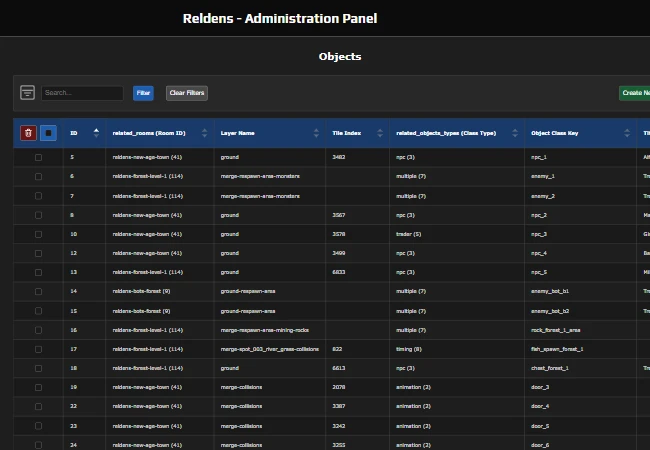Sort by related_objects_types (Class Type) arrows
The image size is (650, 450).
[515, 133]
